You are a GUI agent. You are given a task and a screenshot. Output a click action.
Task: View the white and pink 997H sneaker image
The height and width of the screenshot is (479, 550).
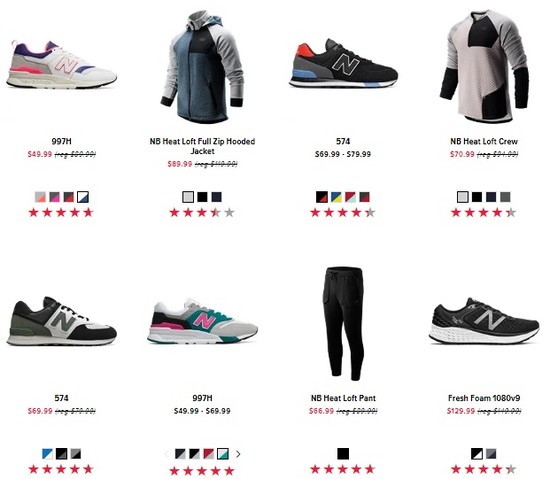tap(61, 65)
